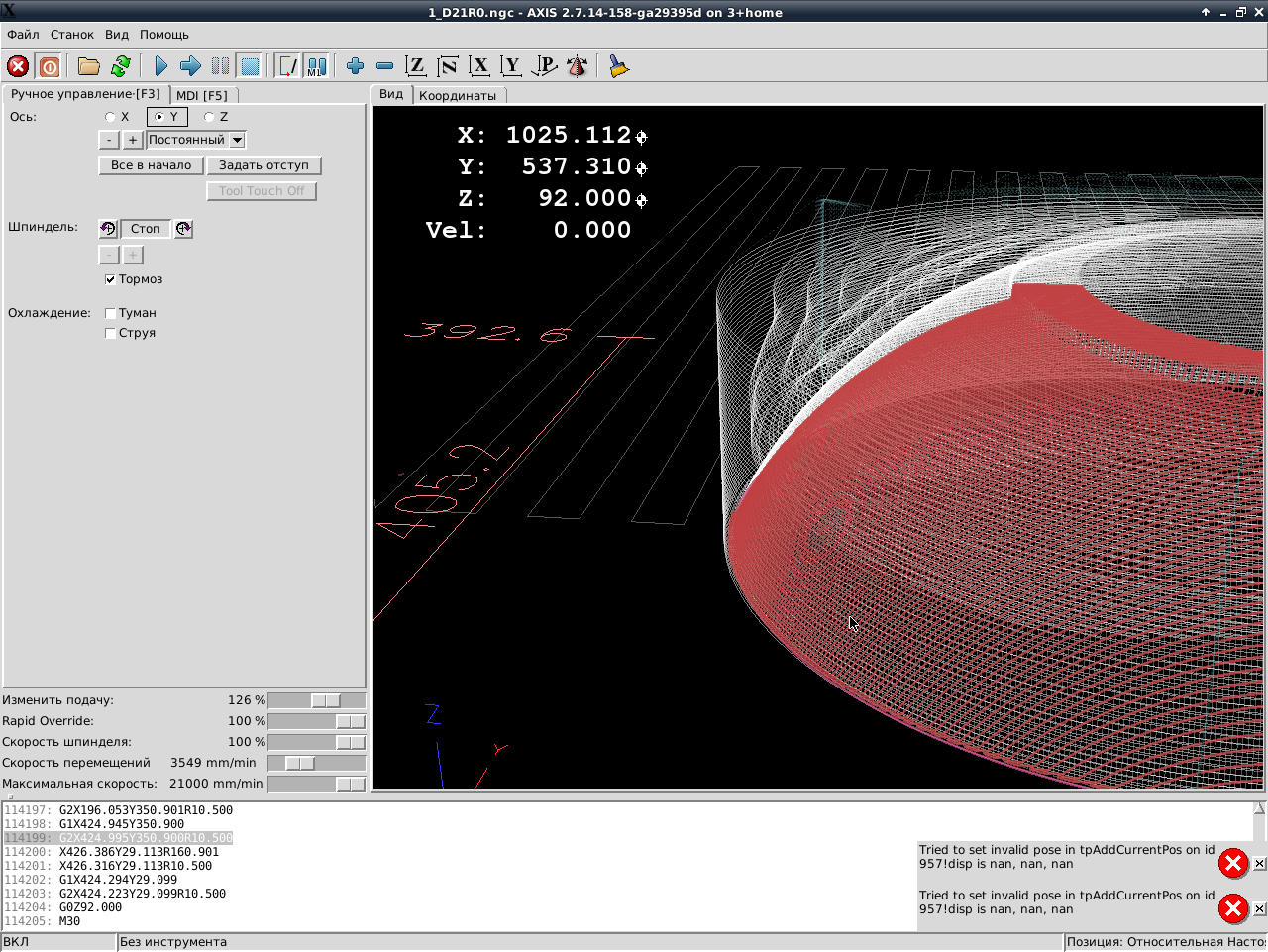1268x952 pixels.
Task: Start spindle clockwise rotation icon
Action: tap(183, 229)
